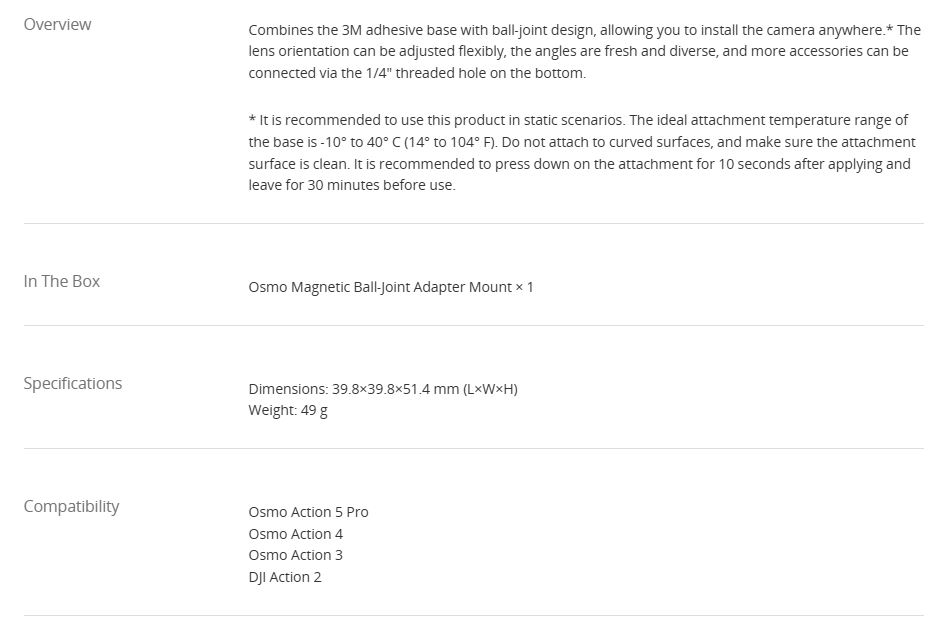This screenshot has width=943, height=625.
Task: Click the Compatibility section heading
Action: point(71,506)
